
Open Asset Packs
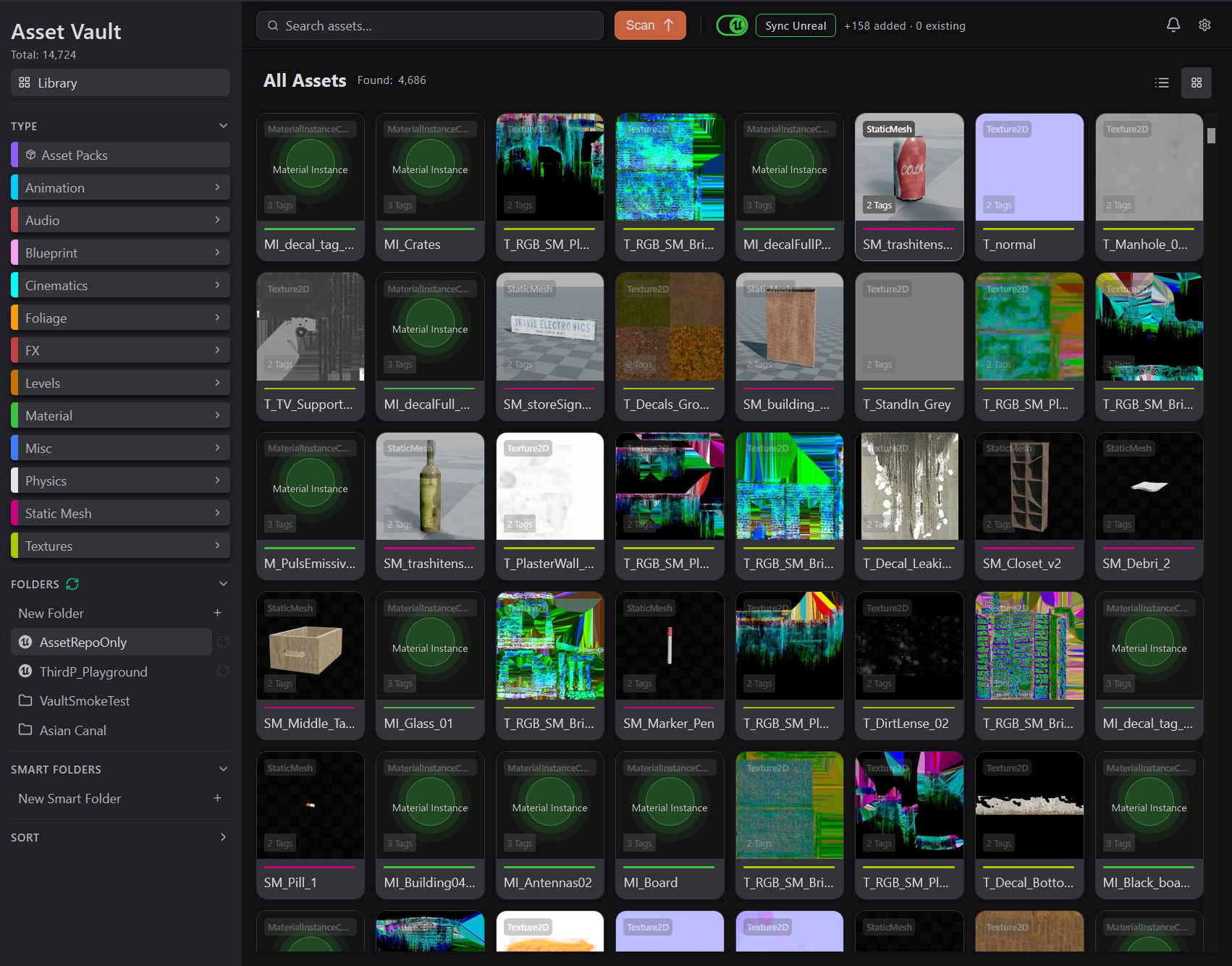[120, 155]
